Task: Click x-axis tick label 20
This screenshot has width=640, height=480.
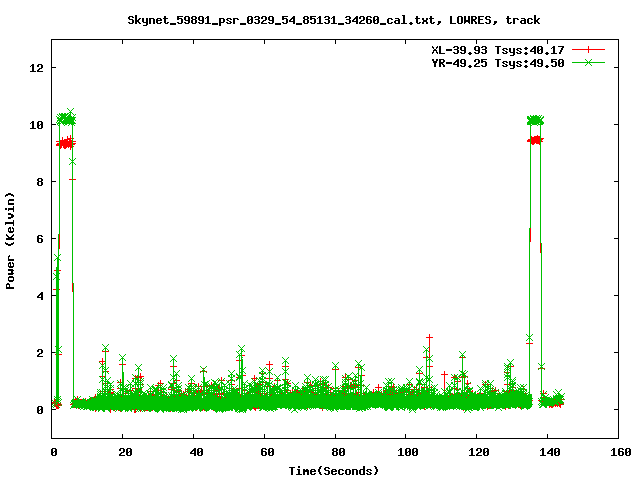Action: (x=125, y=452)
